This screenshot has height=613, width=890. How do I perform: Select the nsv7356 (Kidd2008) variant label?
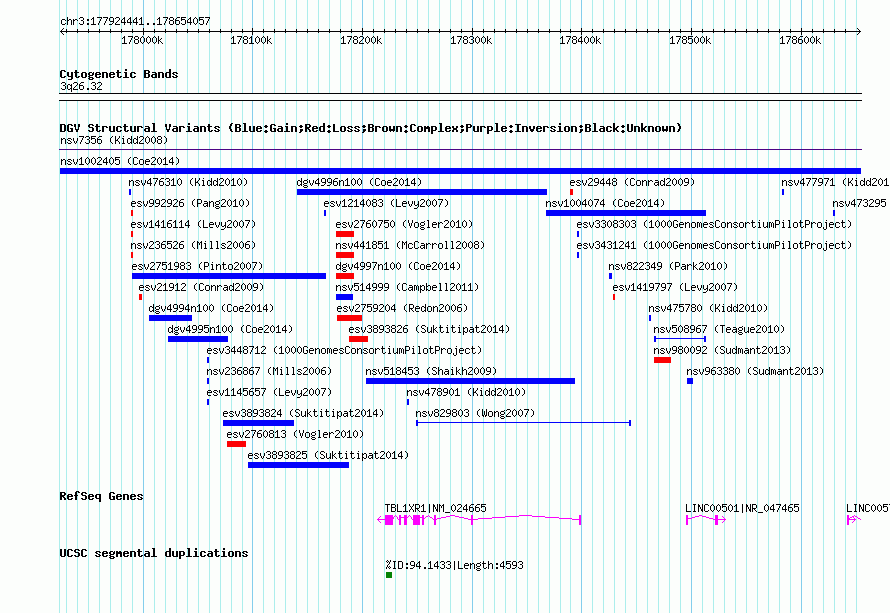pos(114,140)
